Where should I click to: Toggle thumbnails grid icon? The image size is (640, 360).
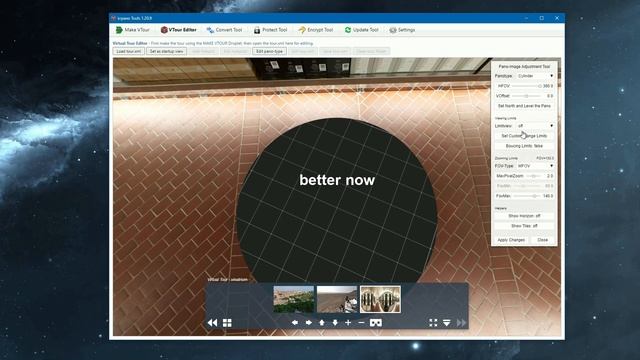tap(227, 323)
